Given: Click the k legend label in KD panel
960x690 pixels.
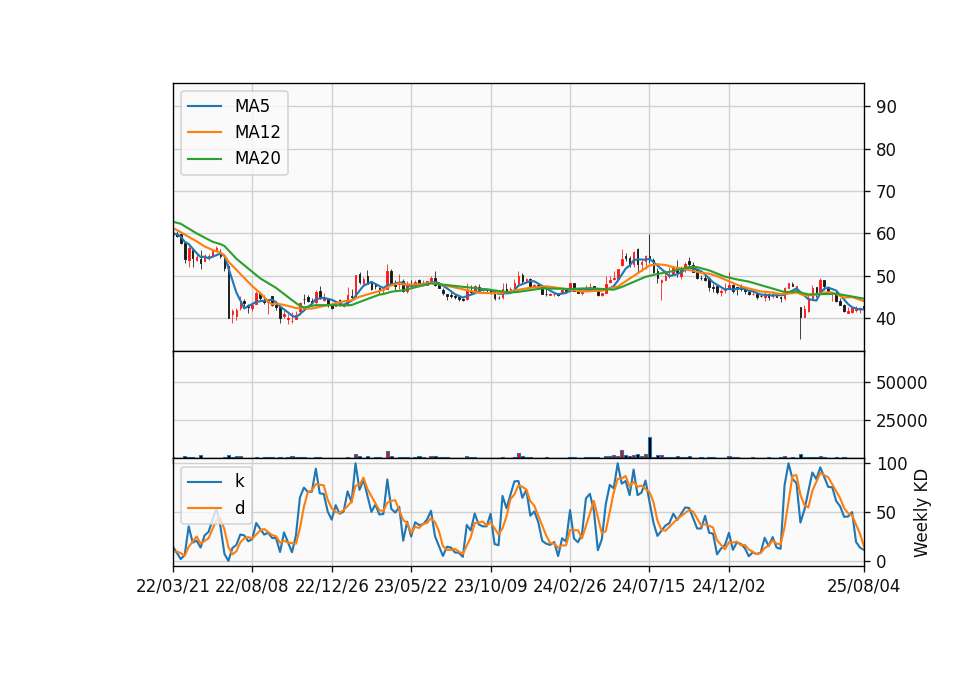Looking at the screenshot, I should (239, 481).
